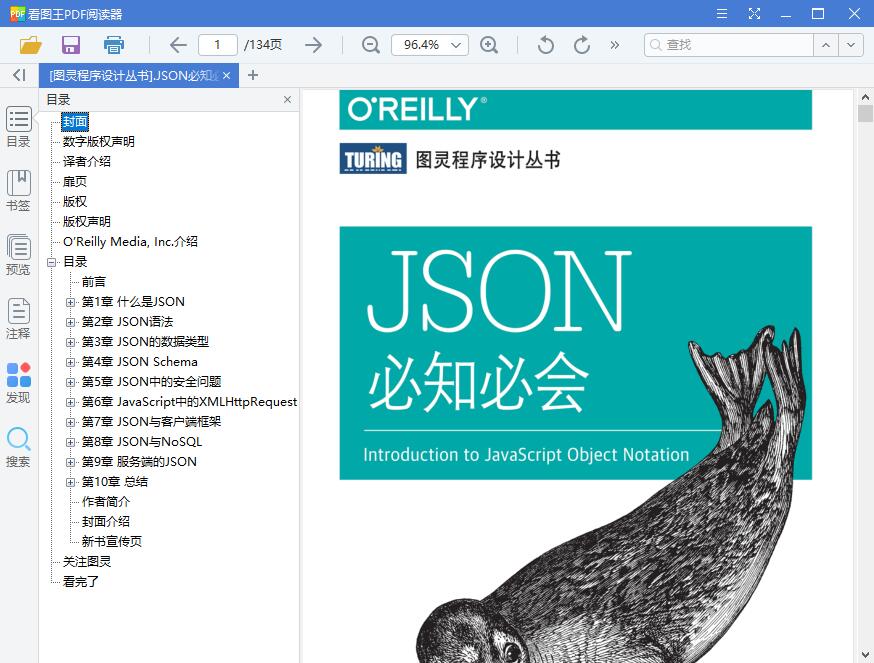874x663 pixels.
Task: Open the 目录 outline sidebar panel
Action: pyautogui.click(x=18, y=127)
